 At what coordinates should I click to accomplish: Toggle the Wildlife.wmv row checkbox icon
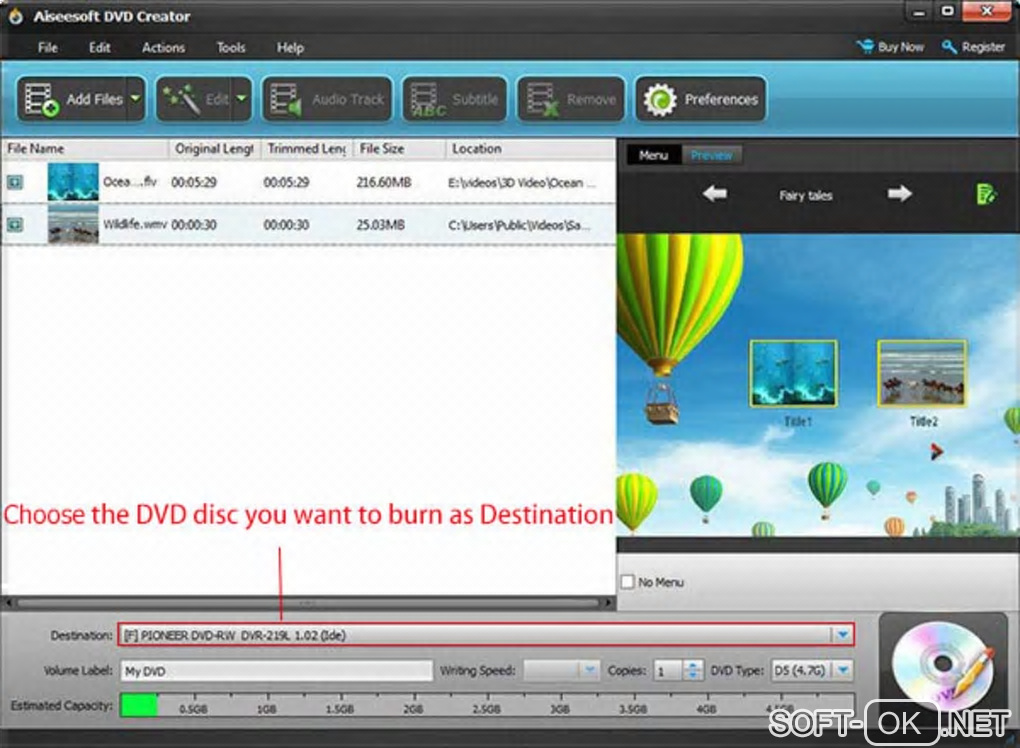pos(14,224)
